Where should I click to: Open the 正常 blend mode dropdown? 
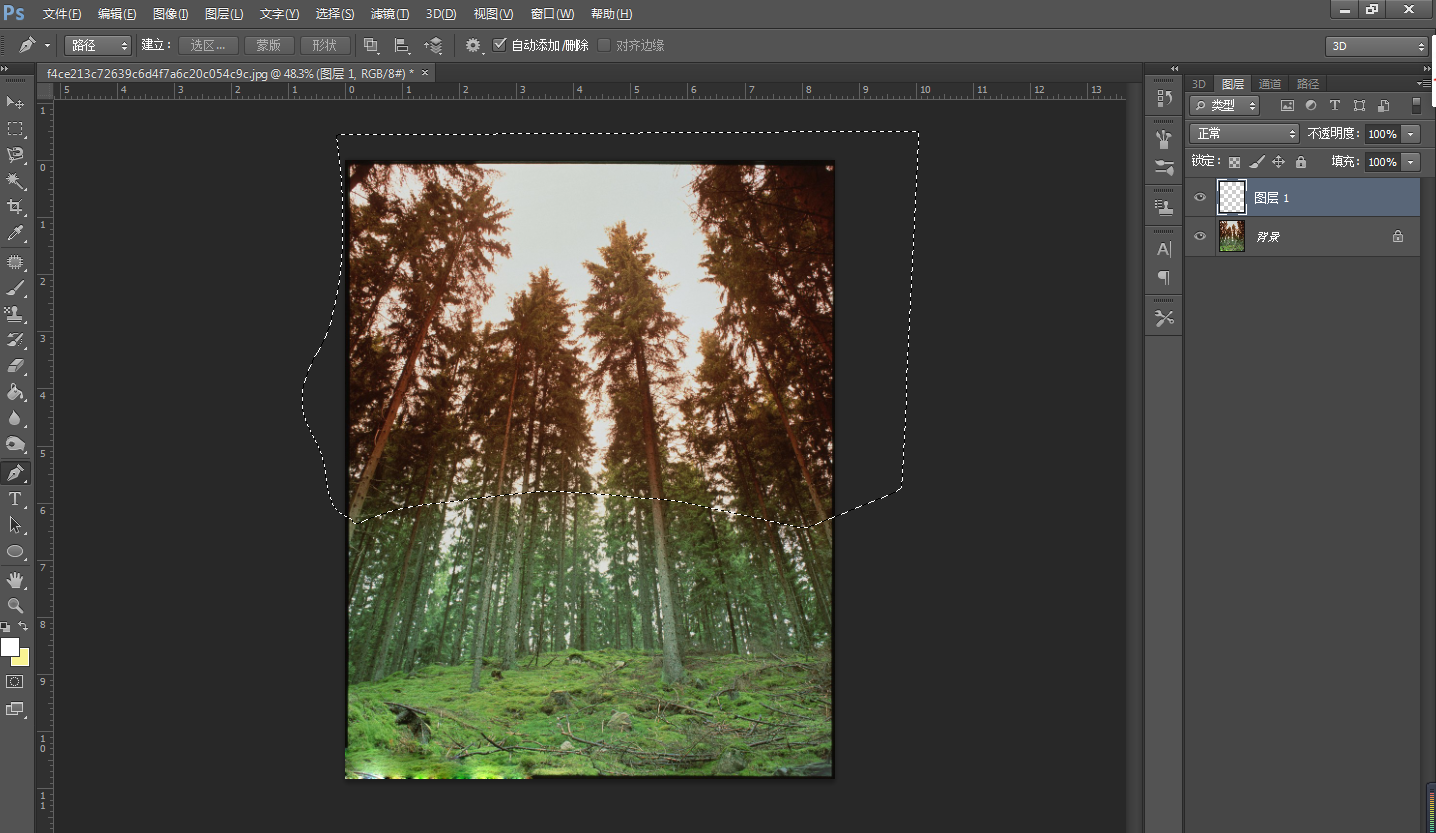[1244, 134]
